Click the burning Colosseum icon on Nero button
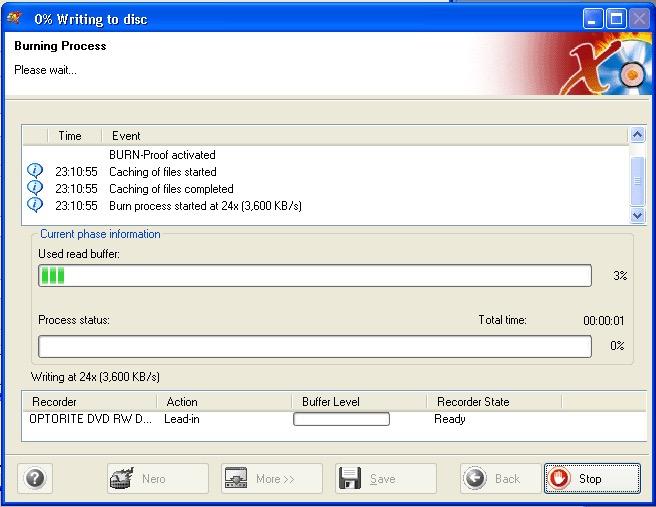 click(122, 478)
